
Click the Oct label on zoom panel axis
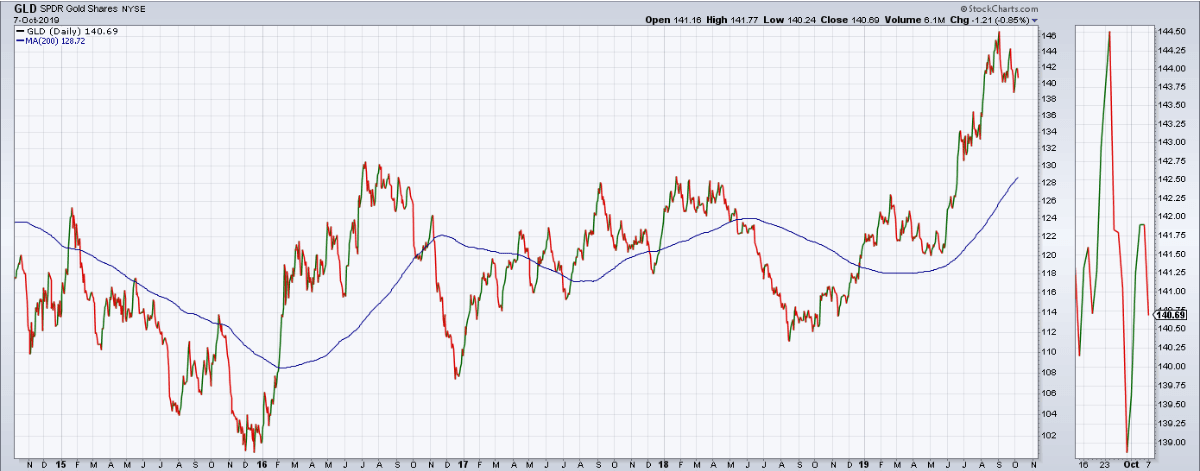pos(1131,464)
